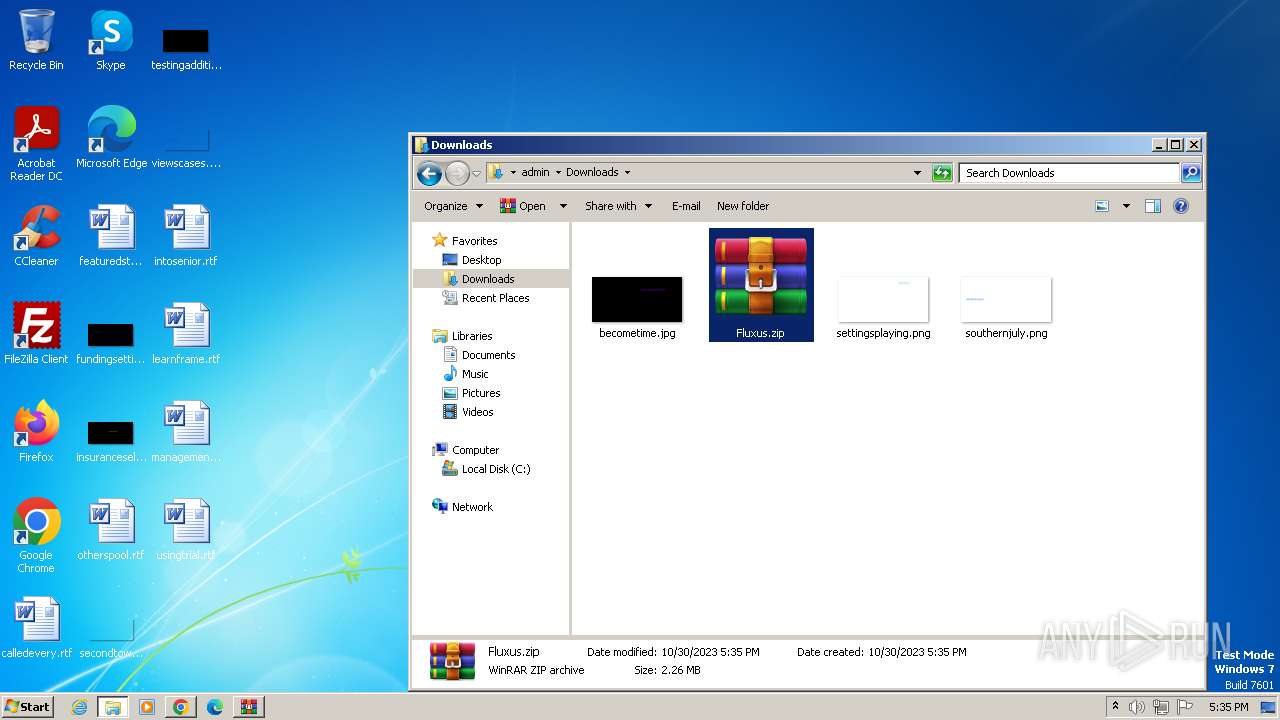The height and width of the screenshot is (720, 1280).
Task: Open Internet Explorer from taskbar
Action: pos(80,707)
